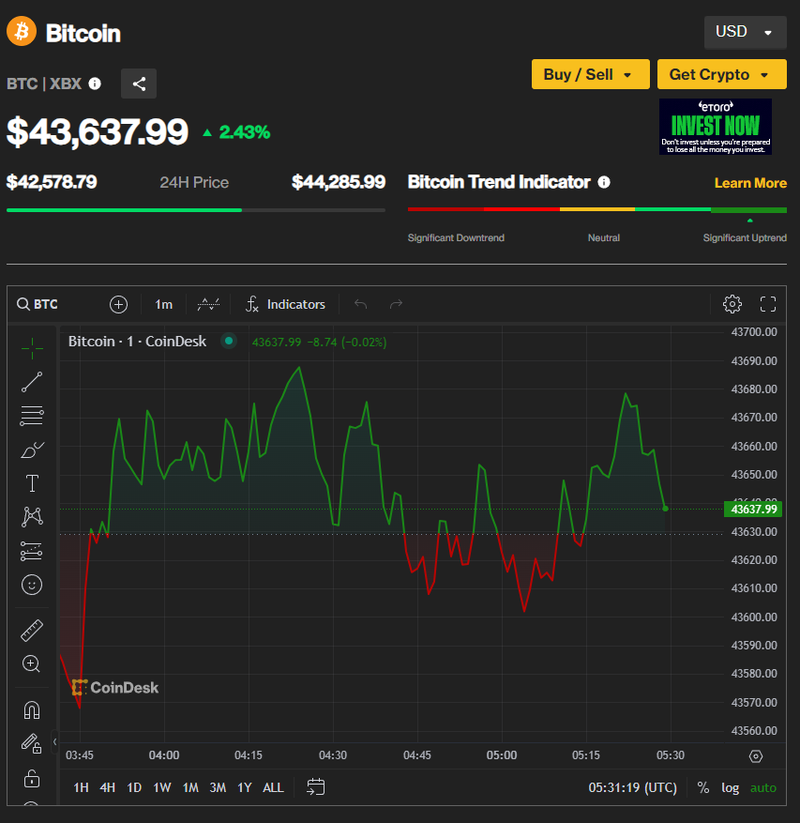
Task: Click the share icon next to BTC | XBX
Action: pyautogui.click(x=139, y=84)
